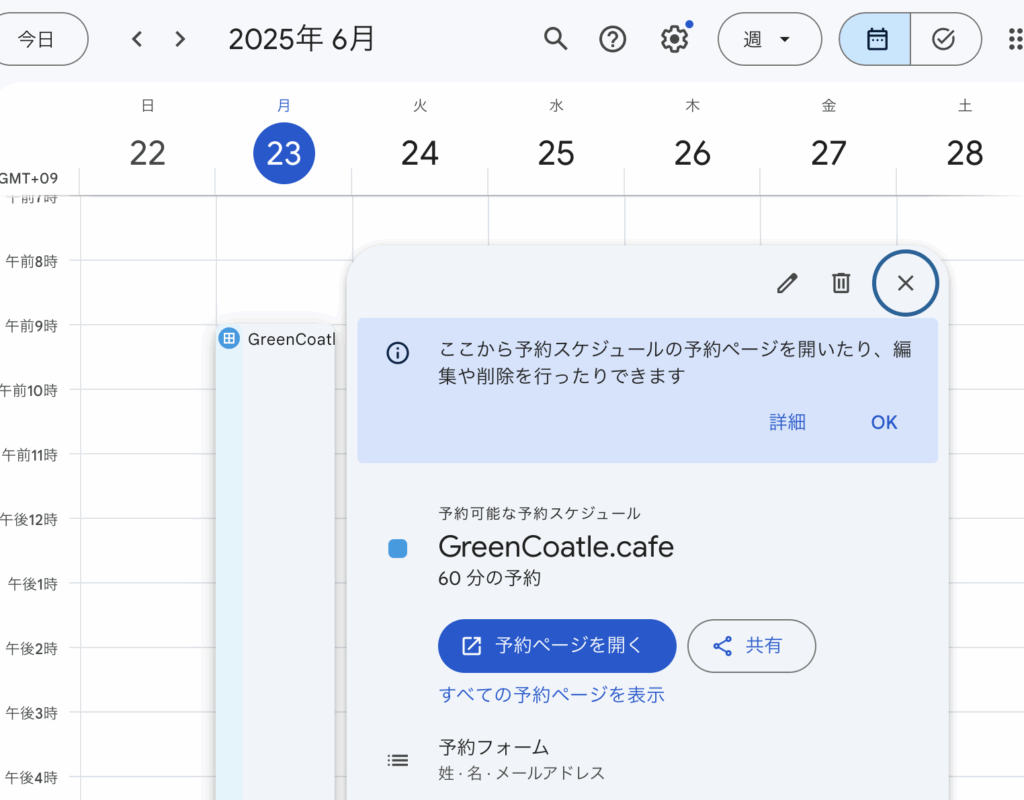
Task: Click the 予約フォーム list icon
Action: pyautogui.click(x=398, y=760)
